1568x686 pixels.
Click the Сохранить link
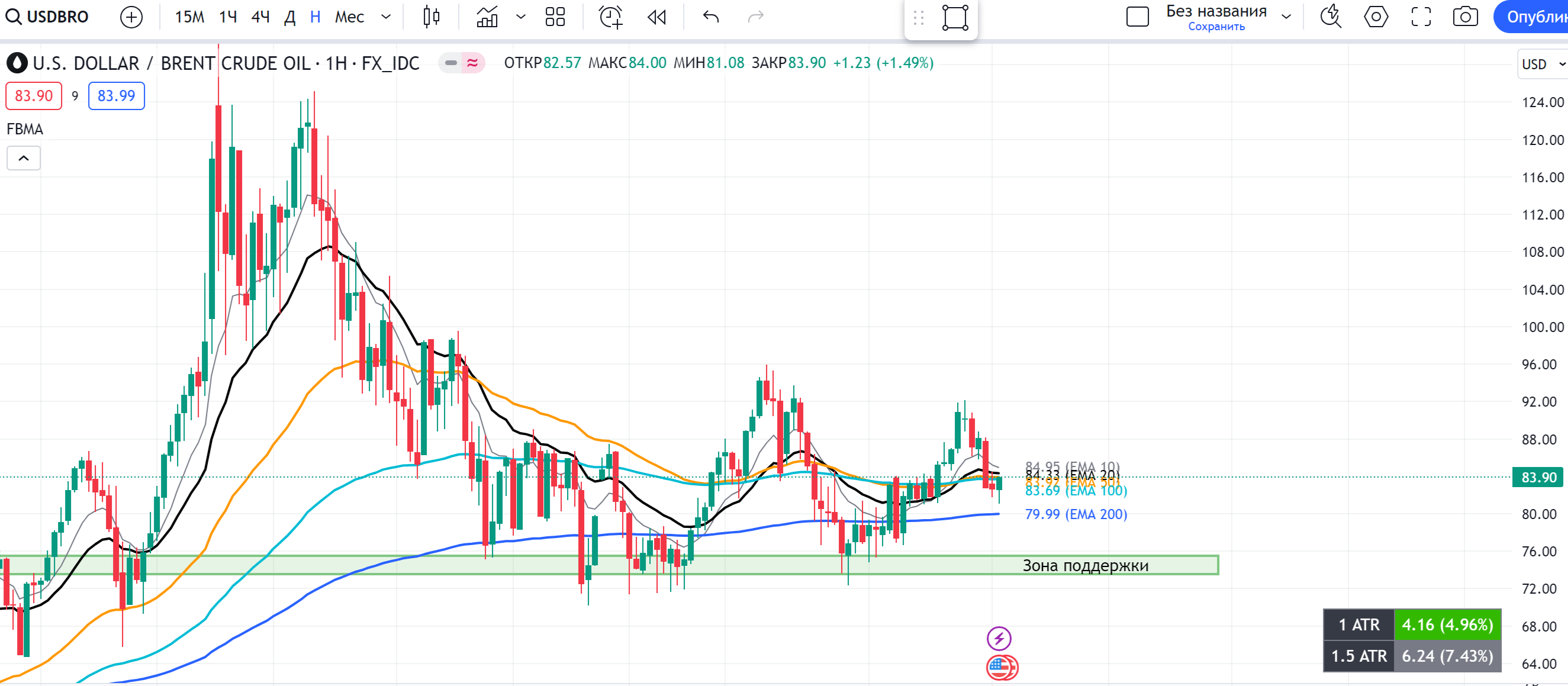coord(1216,27)
